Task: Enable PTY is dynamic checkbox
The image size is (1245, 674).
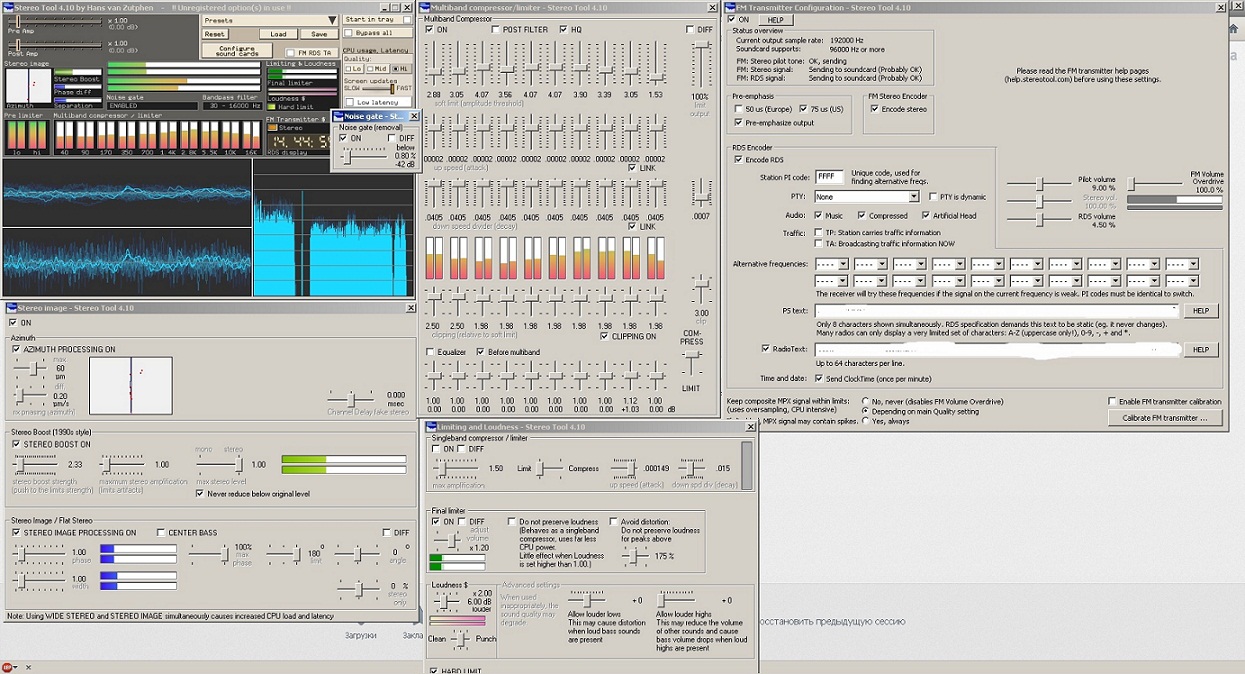Action: coord(932,197)
